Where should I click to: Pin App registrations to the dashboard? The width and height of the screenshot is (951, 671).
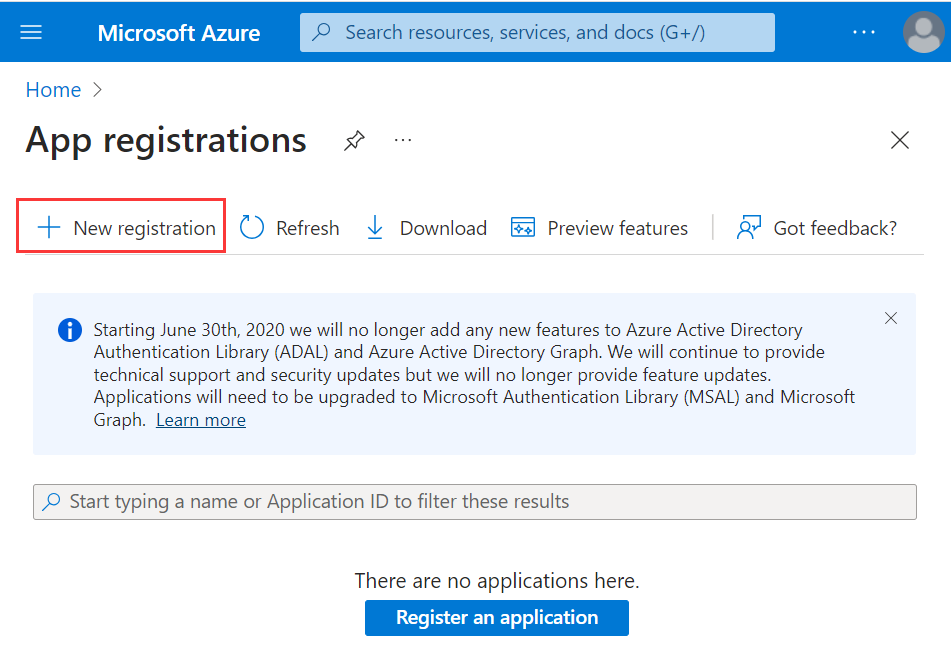point(354,141)
